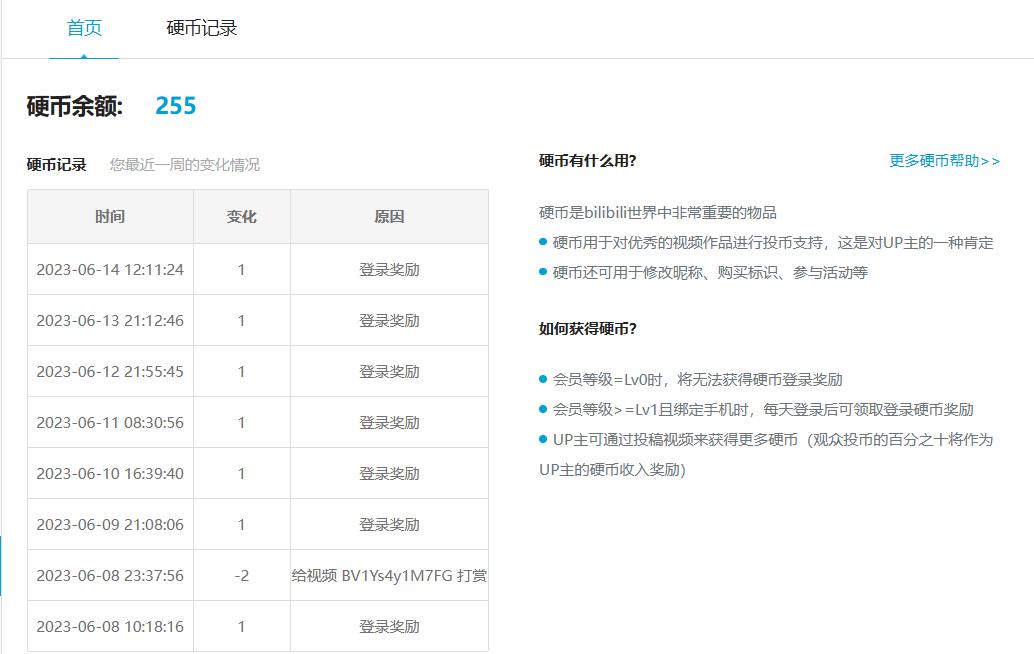This screenshot has height=654, width=1034.
Task: Open the 硬币记录 tab
Action: [202, 28]
